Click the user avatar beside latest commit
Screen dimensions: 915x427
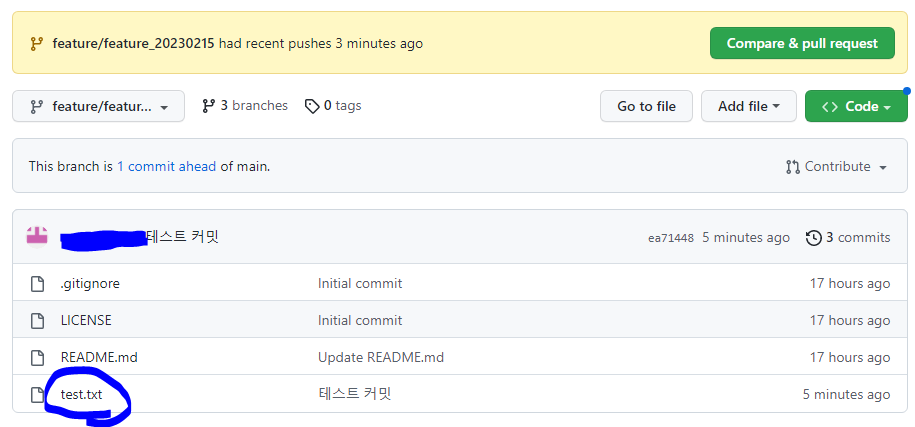pos(37,237)
